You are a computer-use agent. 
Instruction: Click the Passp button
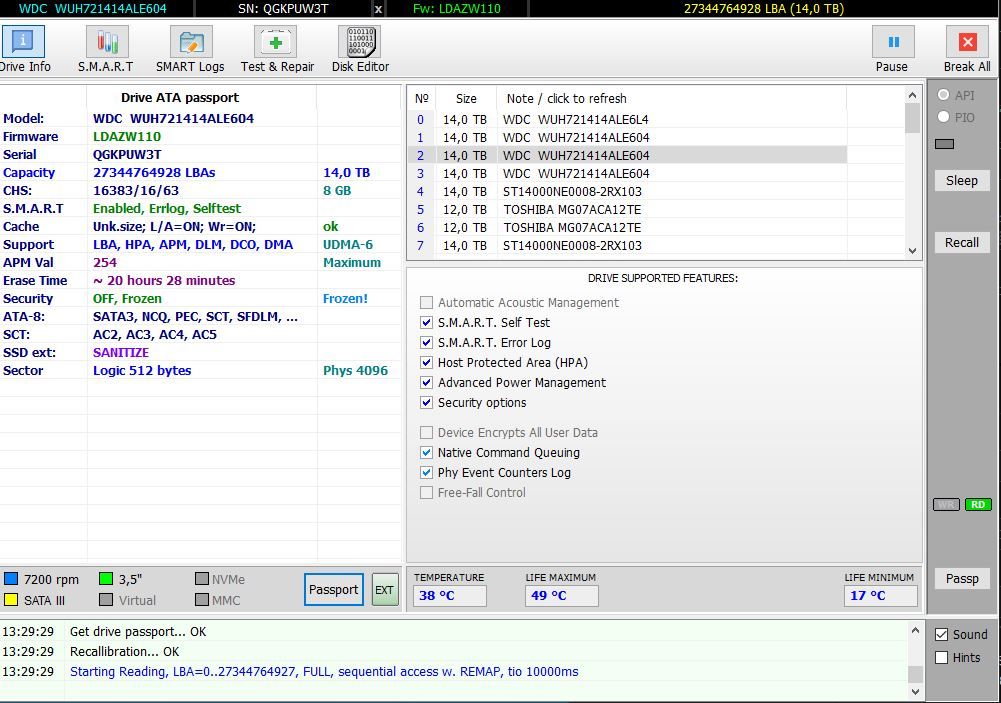[962, 578]
